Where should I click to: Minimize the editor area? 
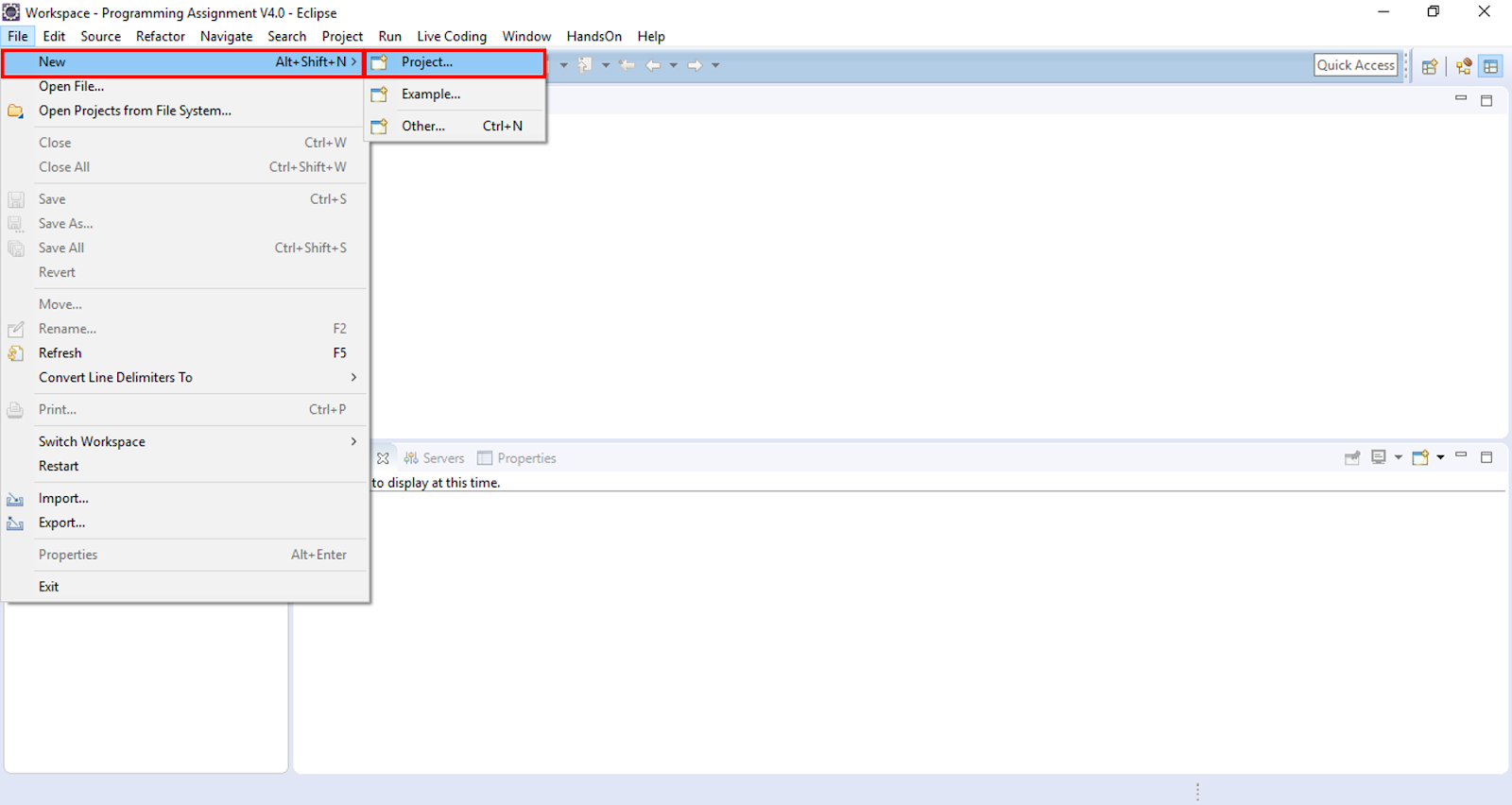coord(1461,98)
